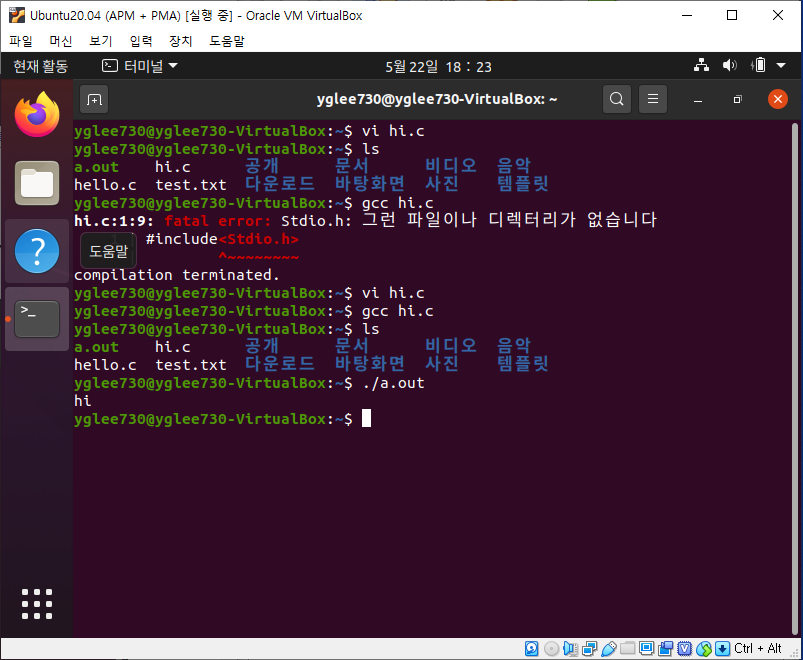The height and width of the screenshot is (660, 803).
Task: Click the 'hi' program output line
Action: pyautogui.click(x=82, y=401)
